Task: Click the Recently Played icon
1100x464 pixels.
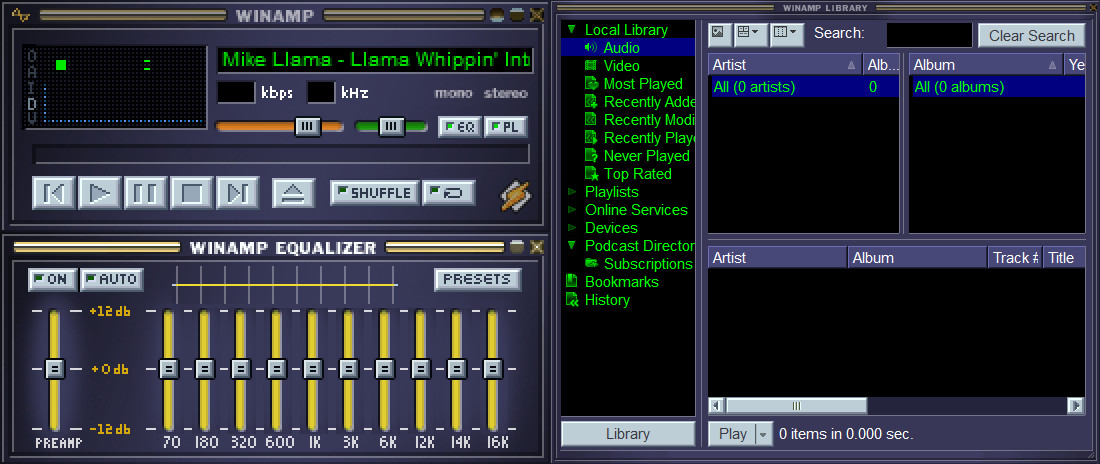Action: [x=591, y=138]
